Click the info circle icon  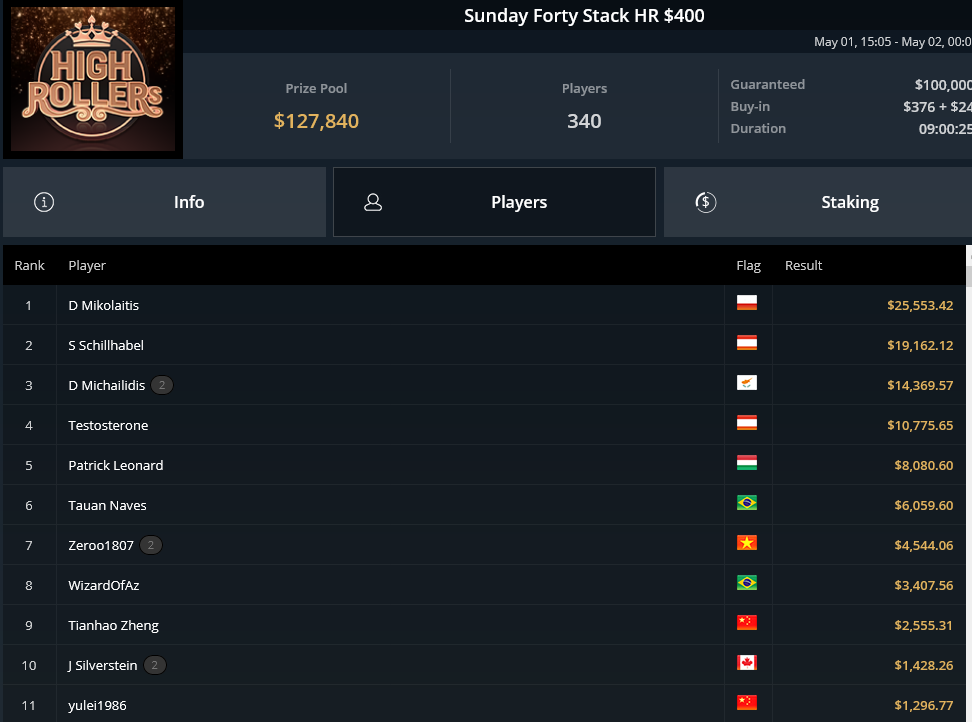point(44,202)
